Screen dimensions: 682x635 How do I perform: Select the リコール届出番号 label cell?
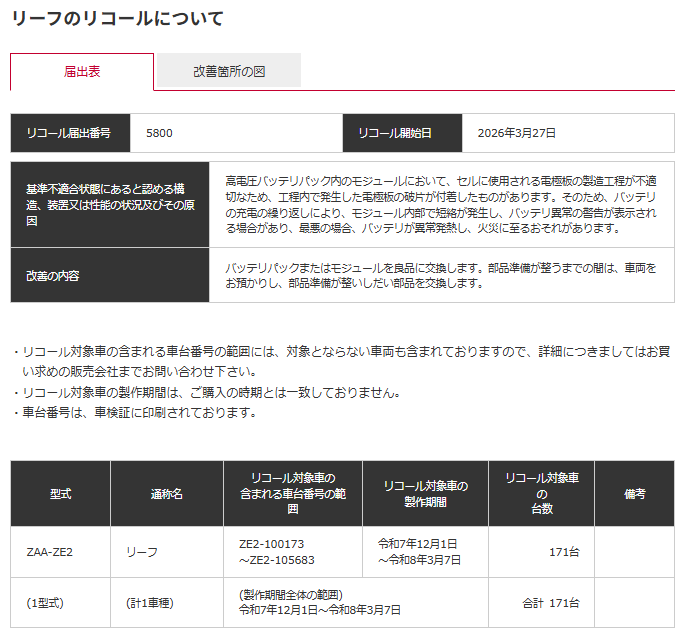[x=69, y=133]
